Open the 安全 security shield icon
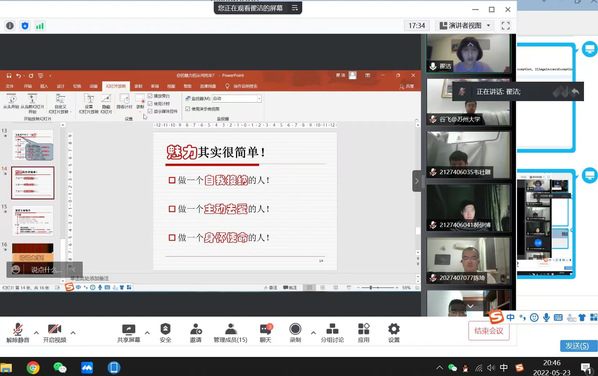598x376 pixels. [165, 333]
